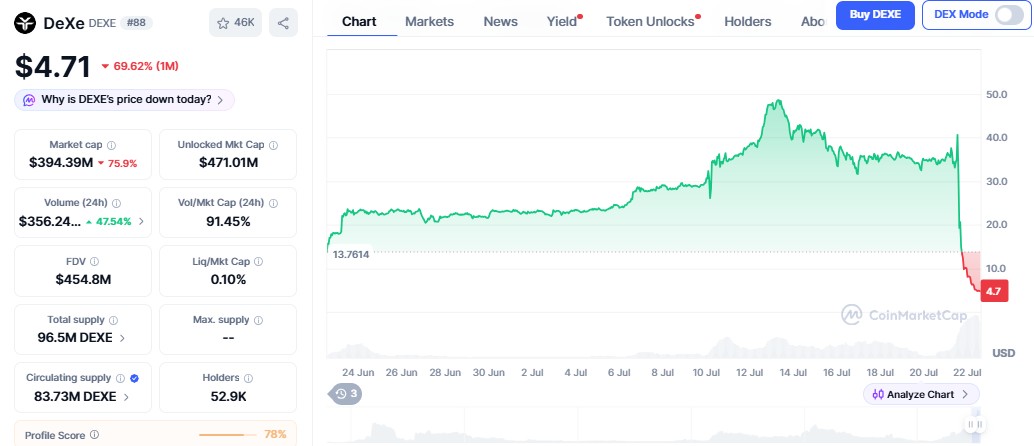
Task: Expand Circulating supply 83.73M DEXE chevron
Action: (x=126, y=397)
